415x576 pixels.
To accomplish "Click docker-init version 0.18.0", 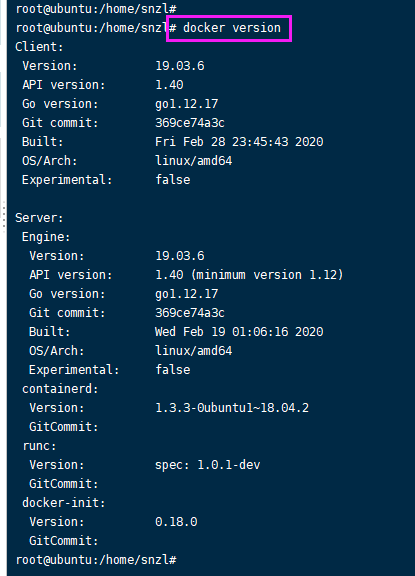I will point(176,522).
